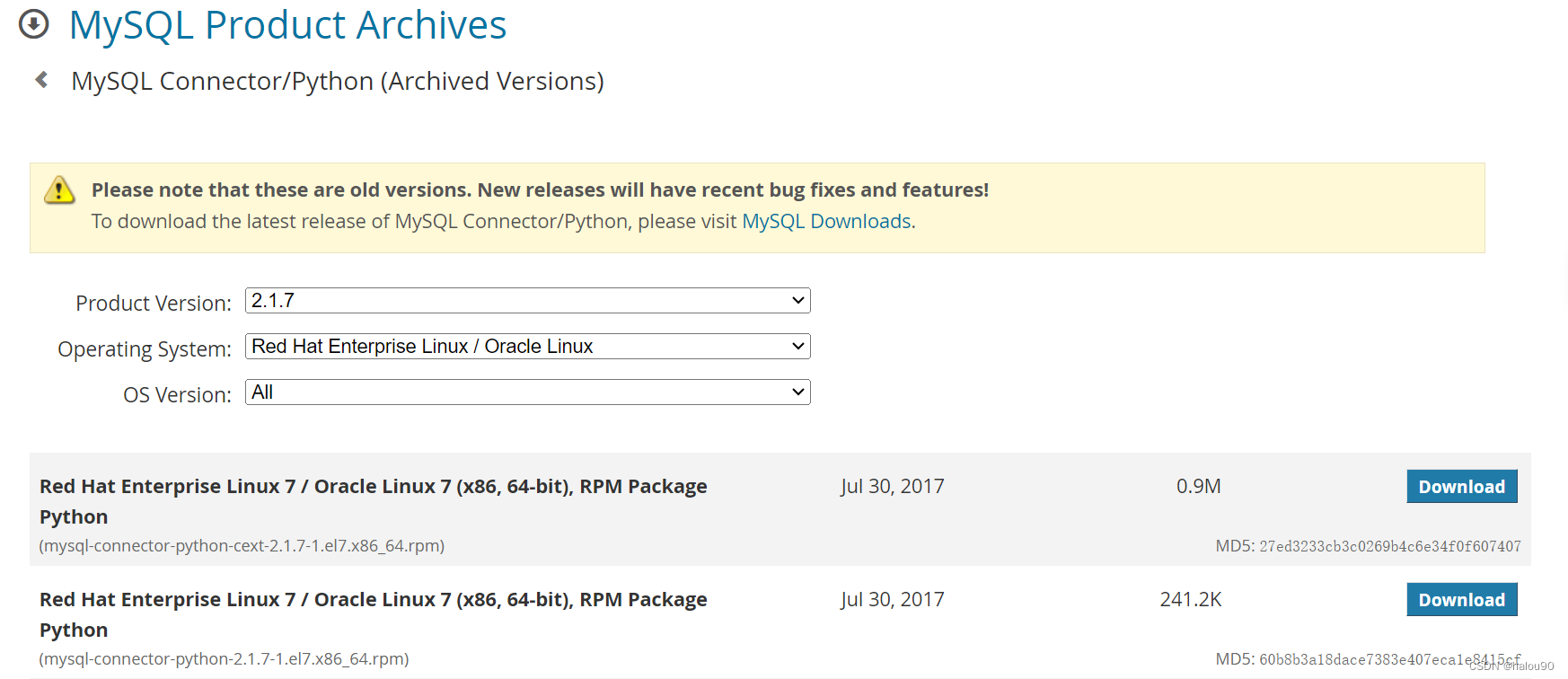This screenshot has height=679, width=1568.
Task: Open the Product Version dropdown showing 2.1.7
Action: pyautogui.click(x=528, y=301)
